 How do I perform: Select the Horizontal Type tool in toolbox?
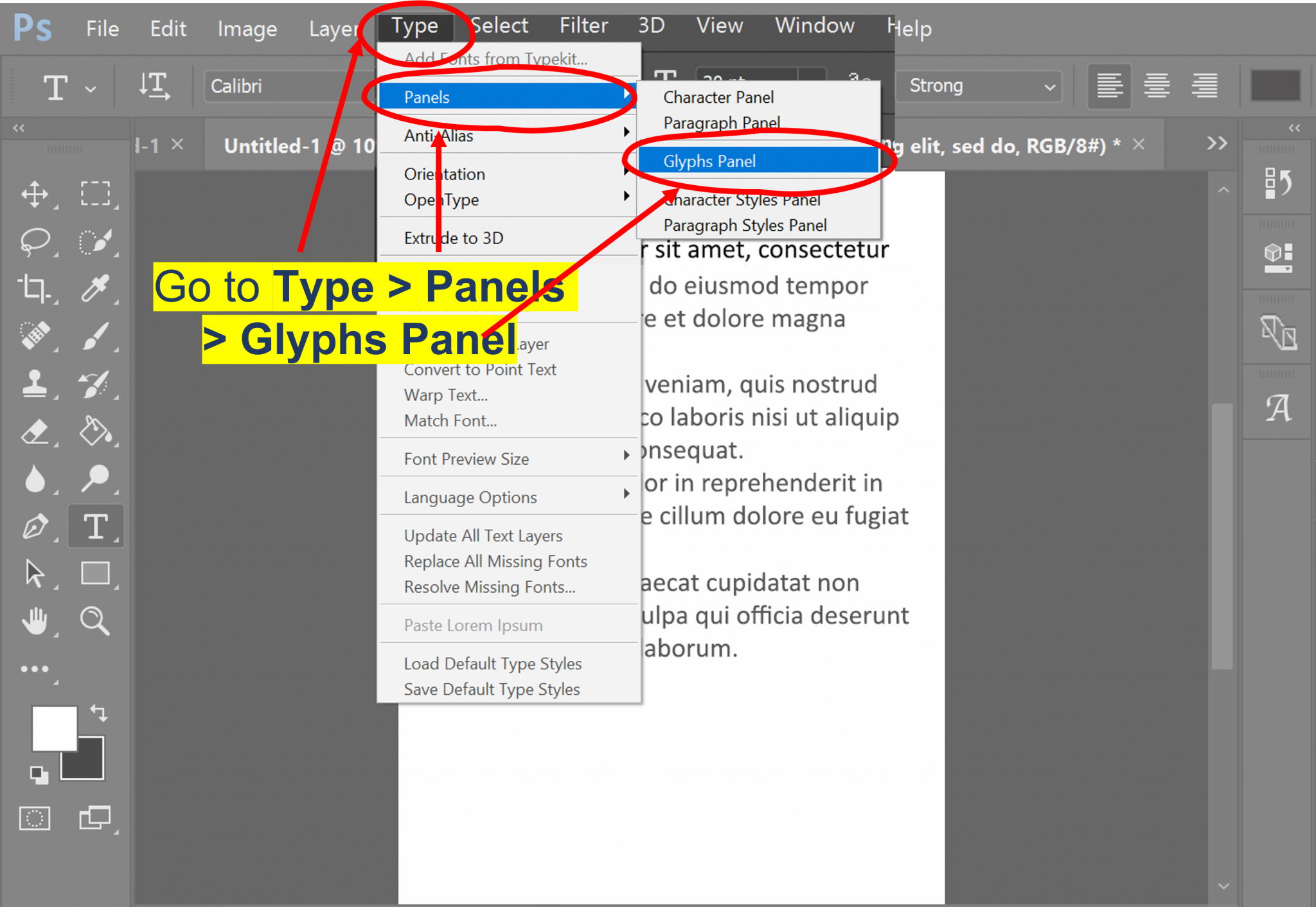(x=95, y=526)
